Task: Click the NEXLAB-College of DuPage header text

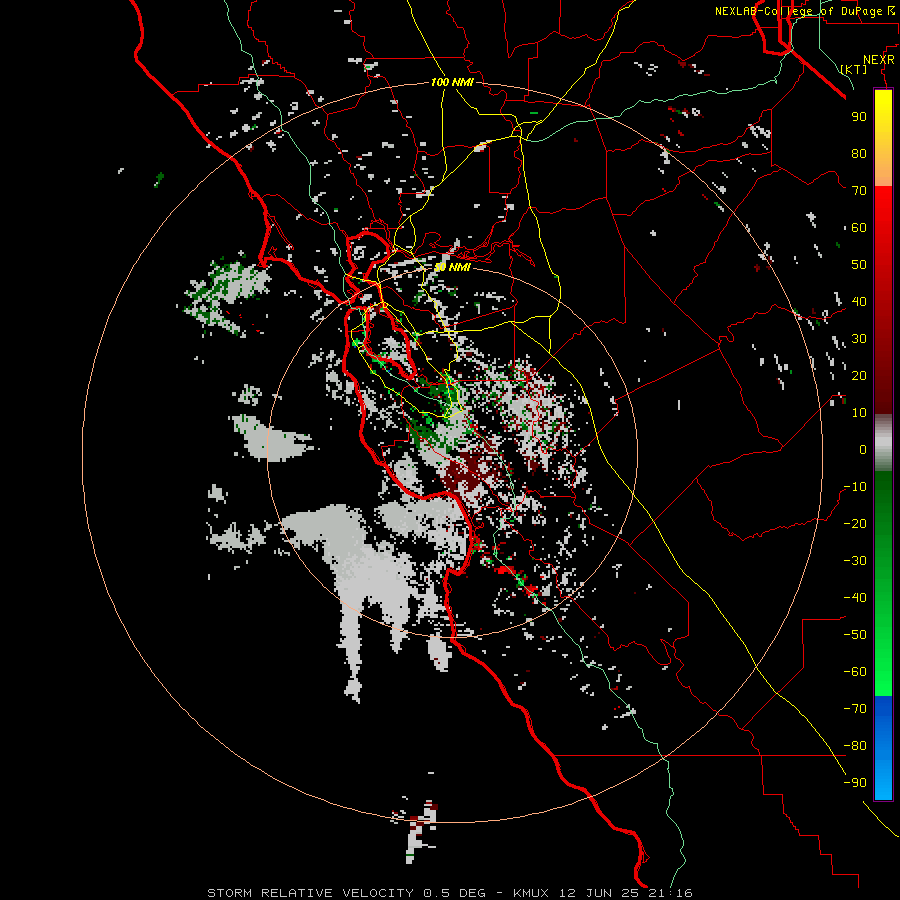Action: 798,11
